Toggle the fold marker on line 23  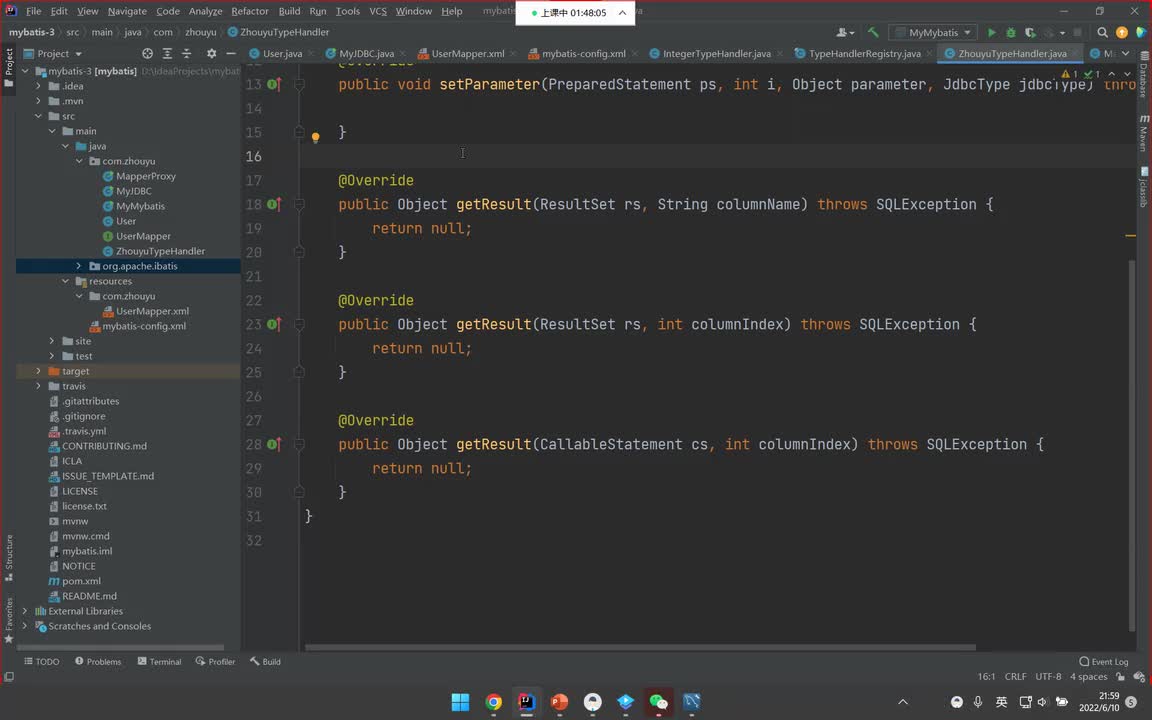(298, 324)
